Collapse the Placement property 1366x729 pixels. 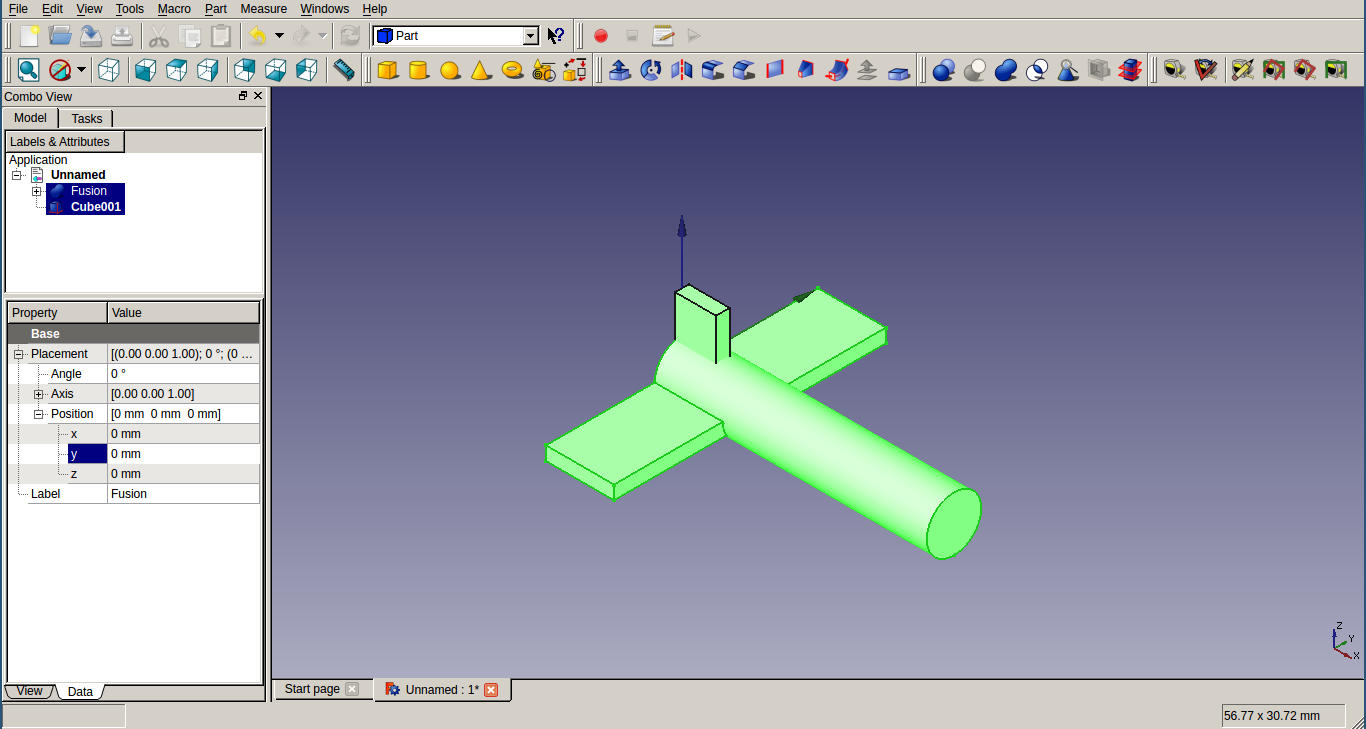(x=18, y=354)
